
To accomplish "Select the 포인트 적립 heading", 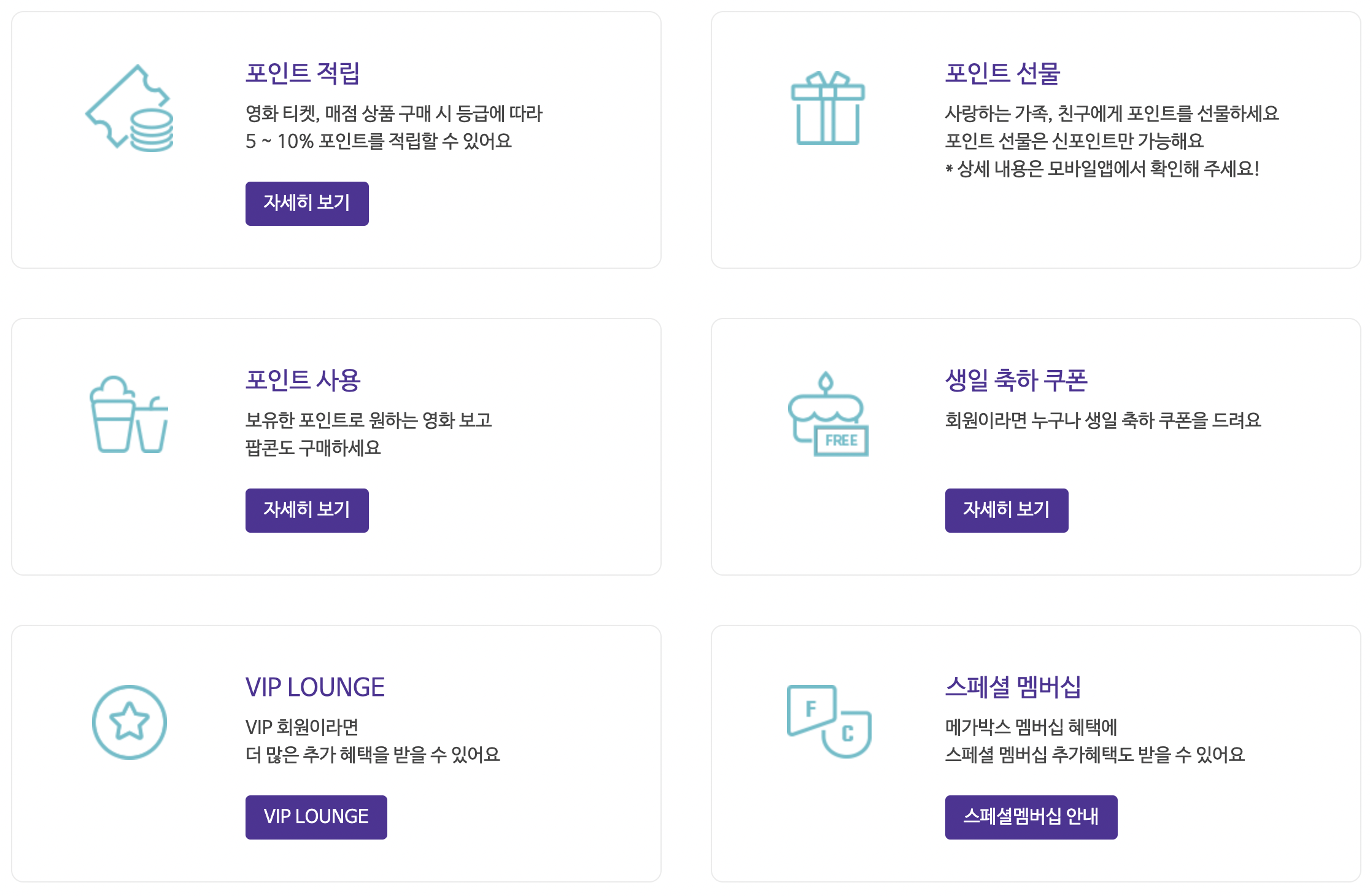I will click(x=303, y=74).
